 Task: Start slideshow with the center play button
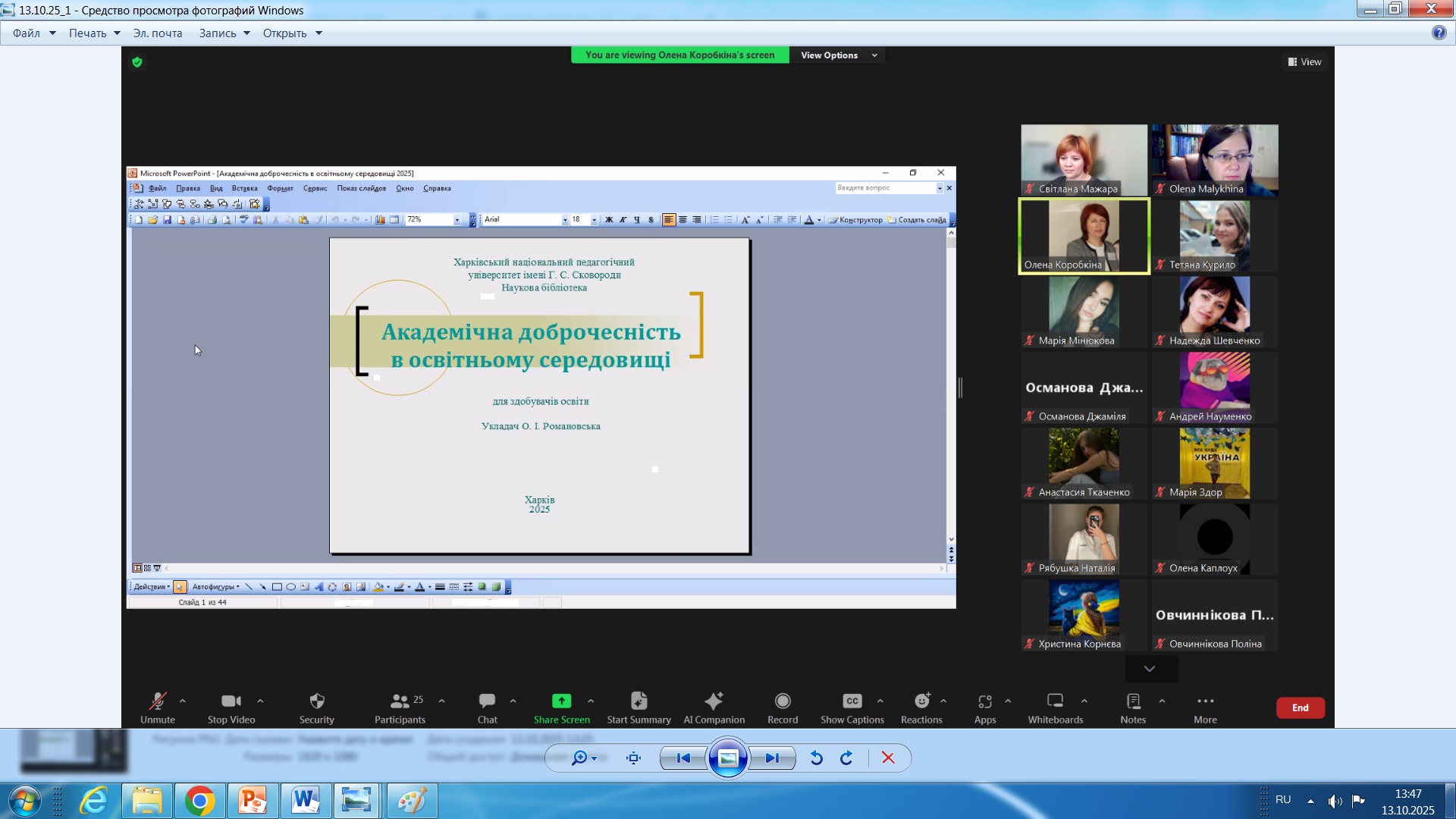coord(728,758)
